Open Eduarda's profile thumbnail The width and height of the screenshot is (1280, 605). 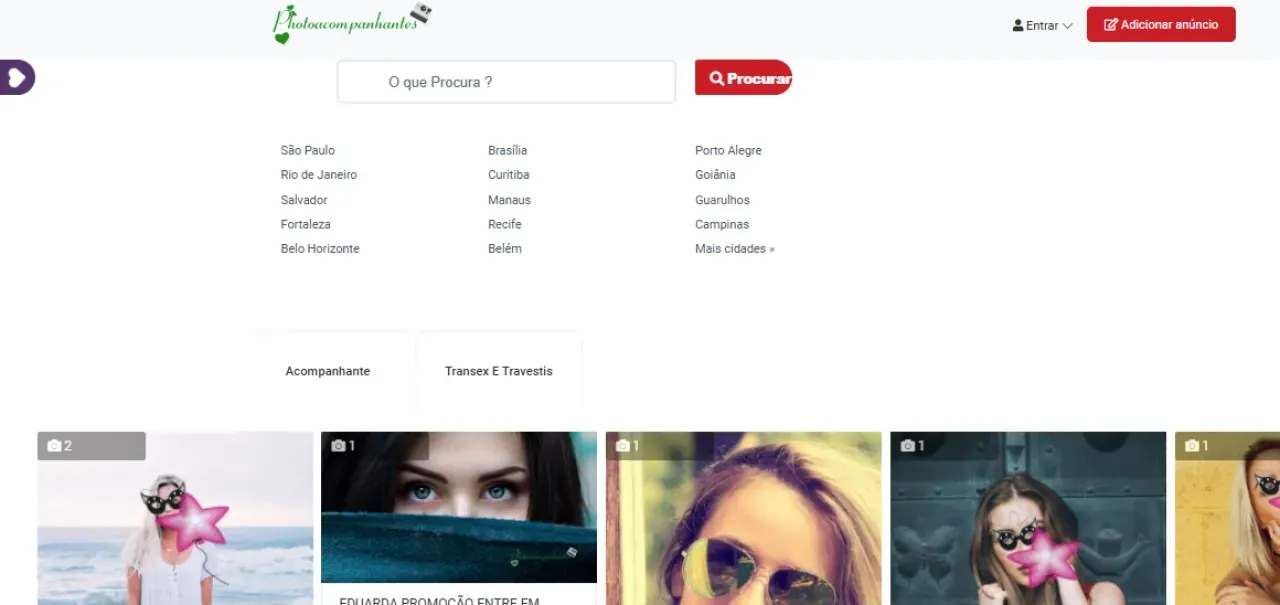click(458, 505)
